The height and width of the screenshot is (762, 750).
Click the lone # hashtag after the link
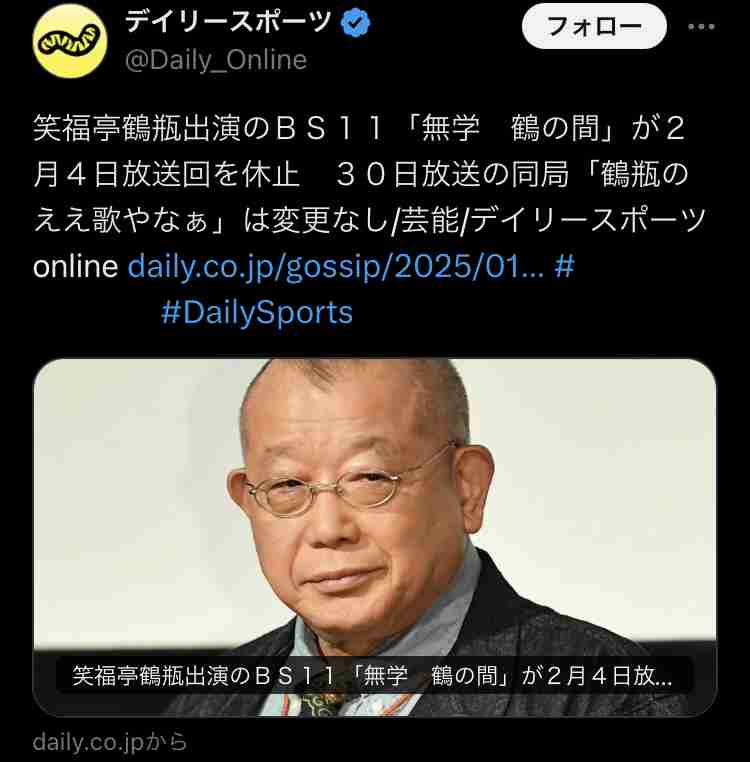coord(564,266)
